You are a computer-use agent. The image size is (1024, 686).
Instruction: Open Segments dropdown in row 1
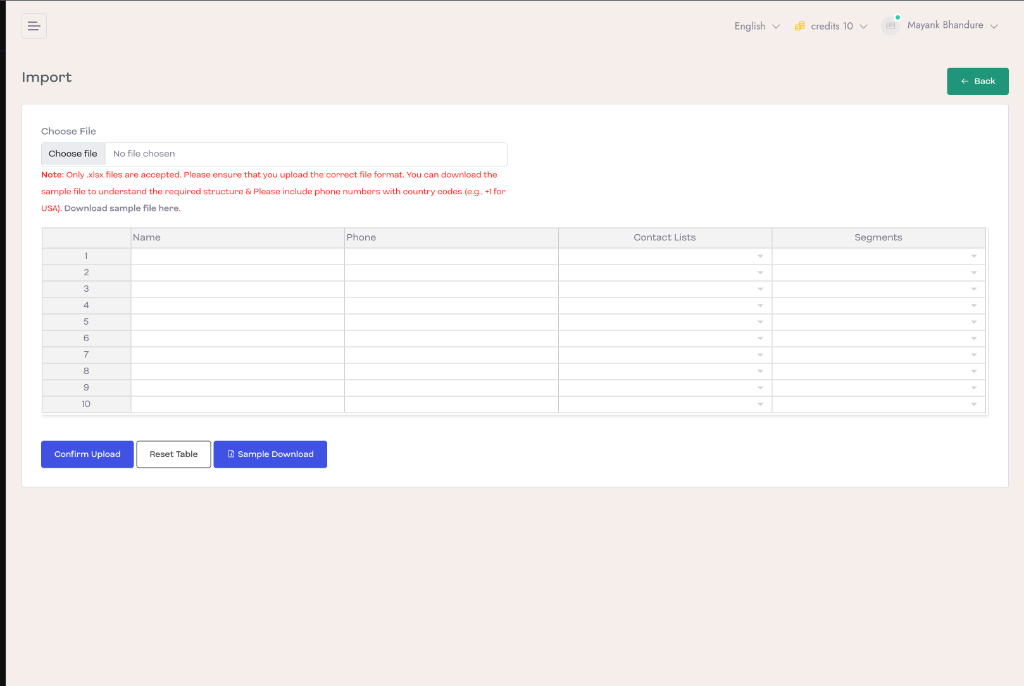pos(974,257)
